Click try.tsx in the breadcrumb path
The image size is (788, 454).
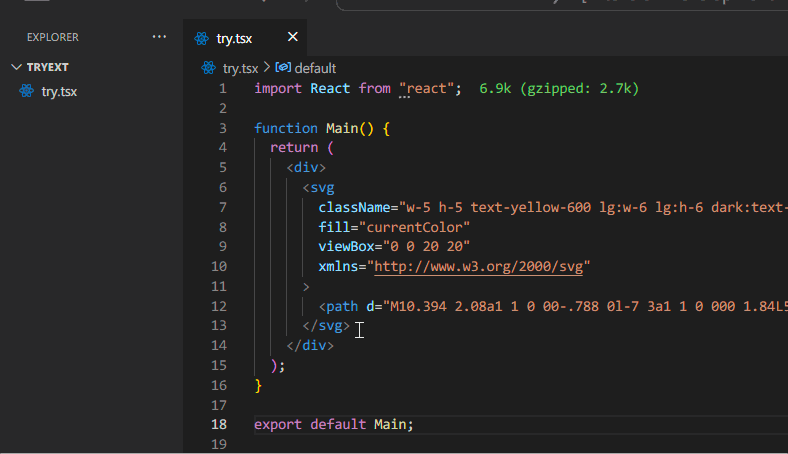pos(240,68)
